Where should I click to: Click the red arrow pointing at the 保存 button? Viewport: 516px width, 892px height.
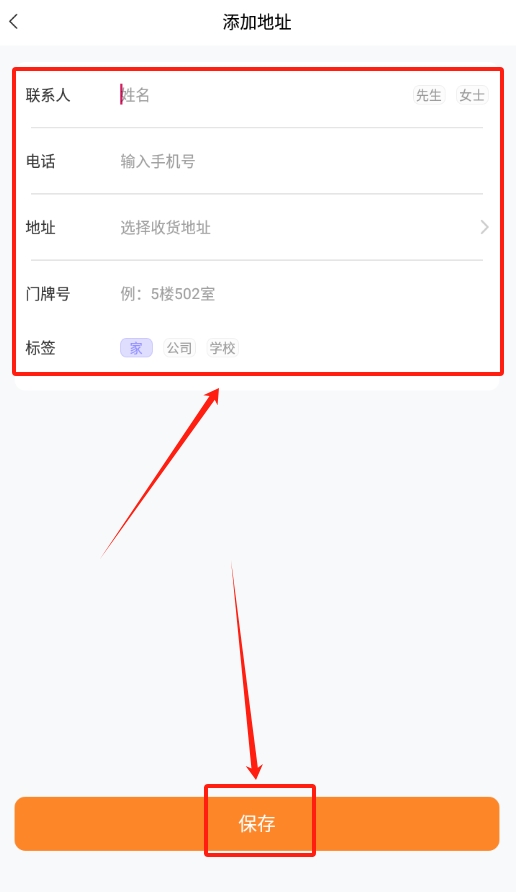(246, 671)
